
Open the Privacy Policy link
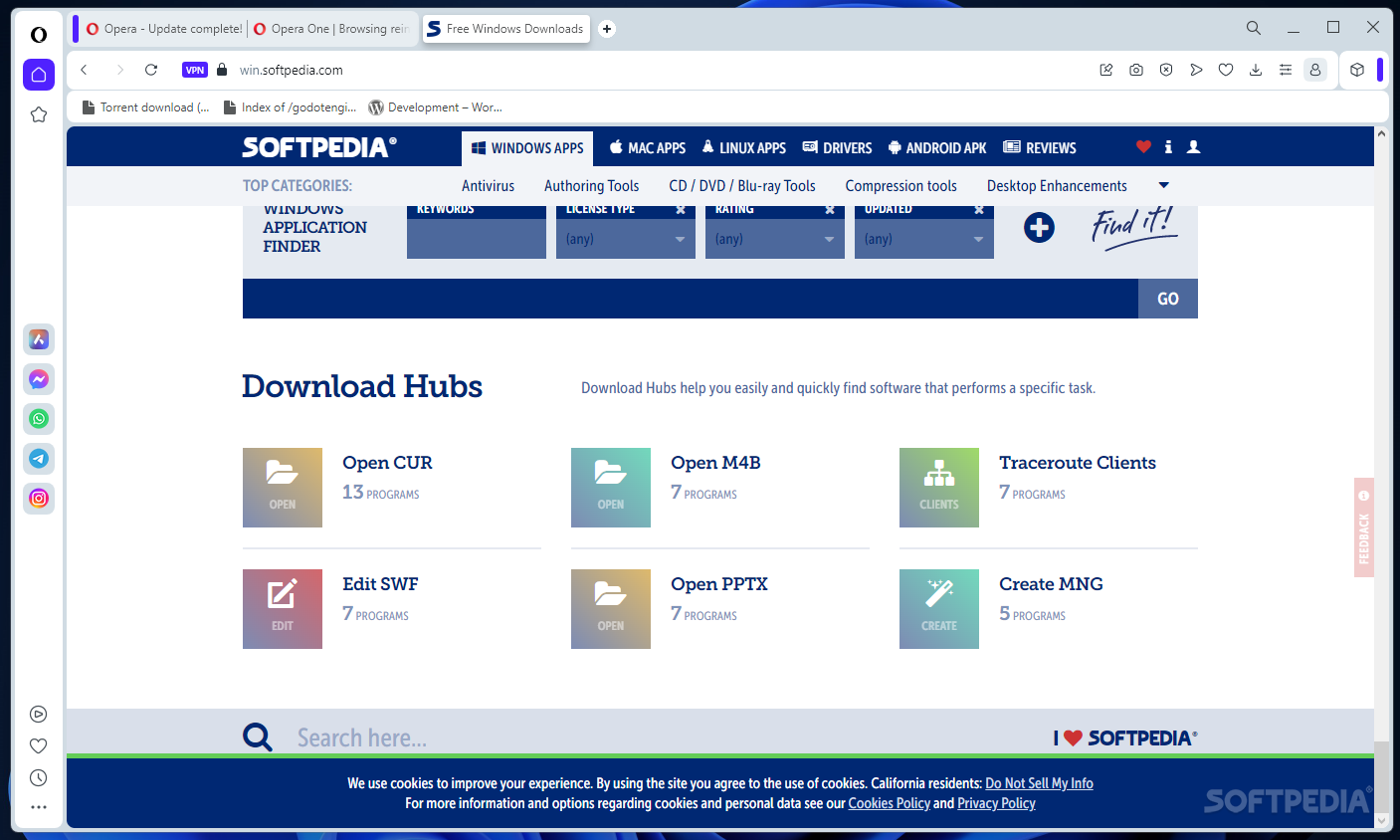tap(996, 803)
